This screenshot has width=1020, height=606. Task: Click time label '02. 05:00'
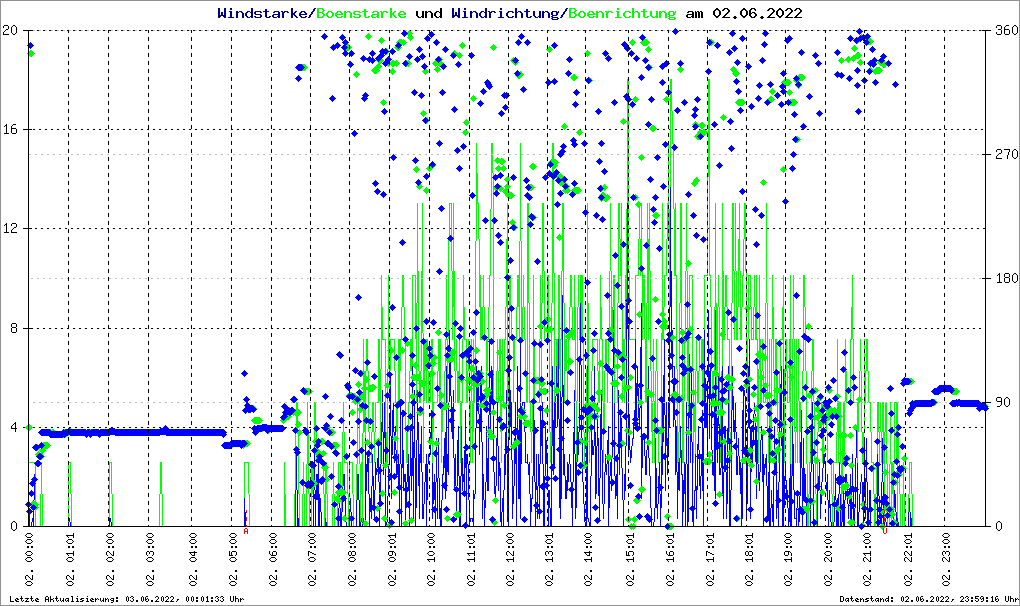[232, 559]
